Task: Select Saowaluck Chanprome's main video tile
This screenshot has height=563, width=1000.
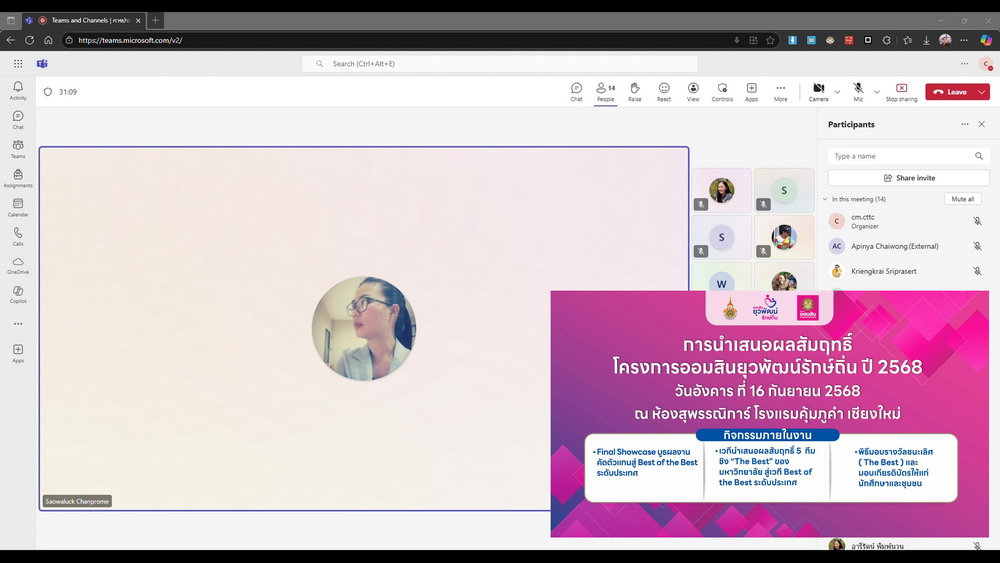Action: (x=364, y=328)
